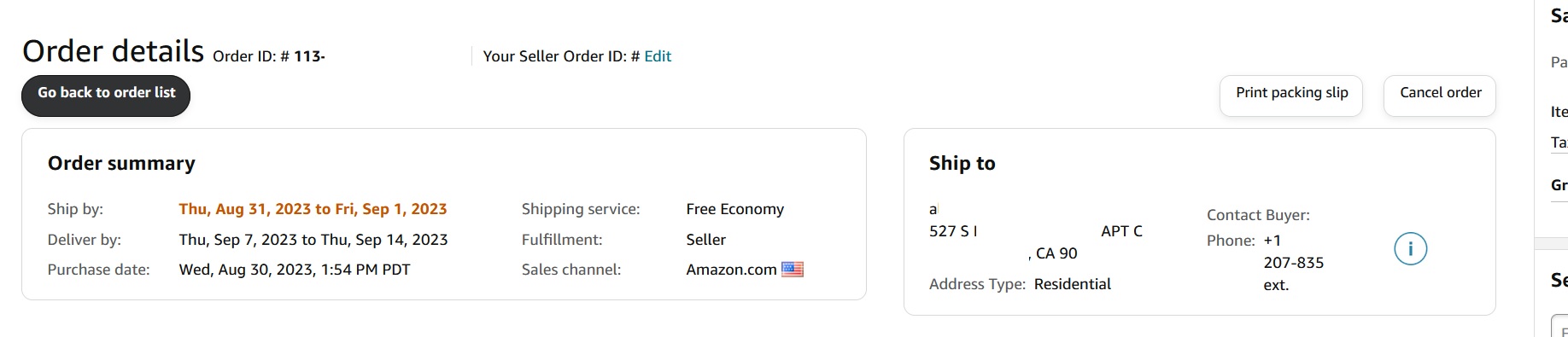Click the buyer contact info icon
The image size is (1568, 337).
tap(1410, 249)
